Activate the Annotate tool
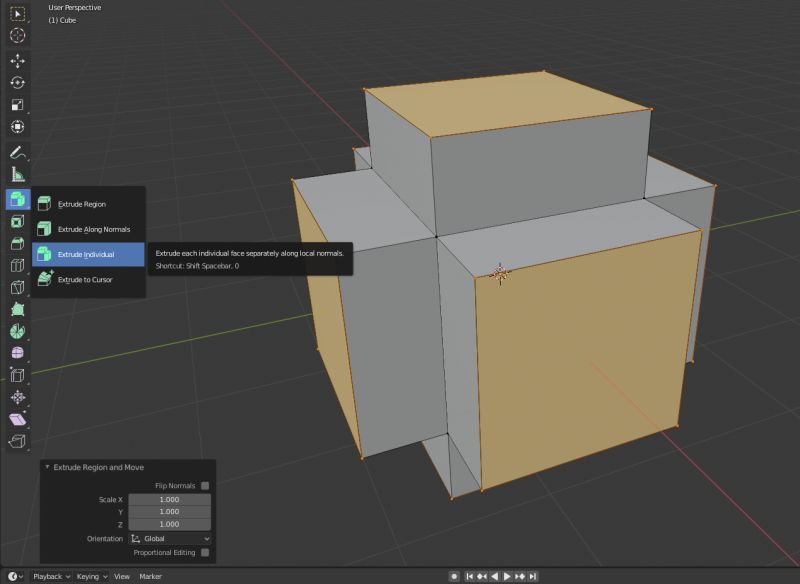The height and width of the screenshot is (584, 800). tap(14, 153)
